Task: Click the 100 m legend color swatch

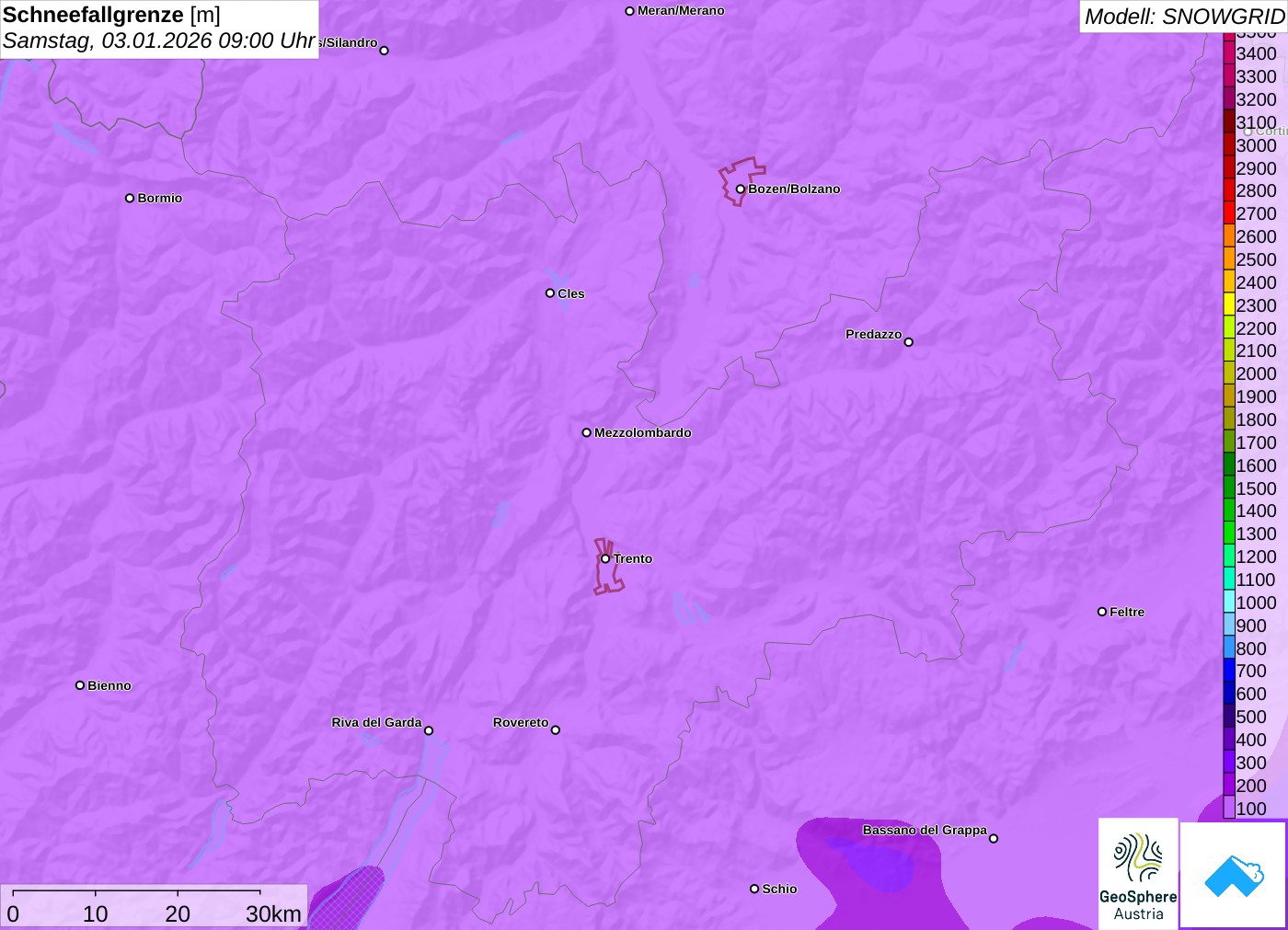Action: 1229,808
